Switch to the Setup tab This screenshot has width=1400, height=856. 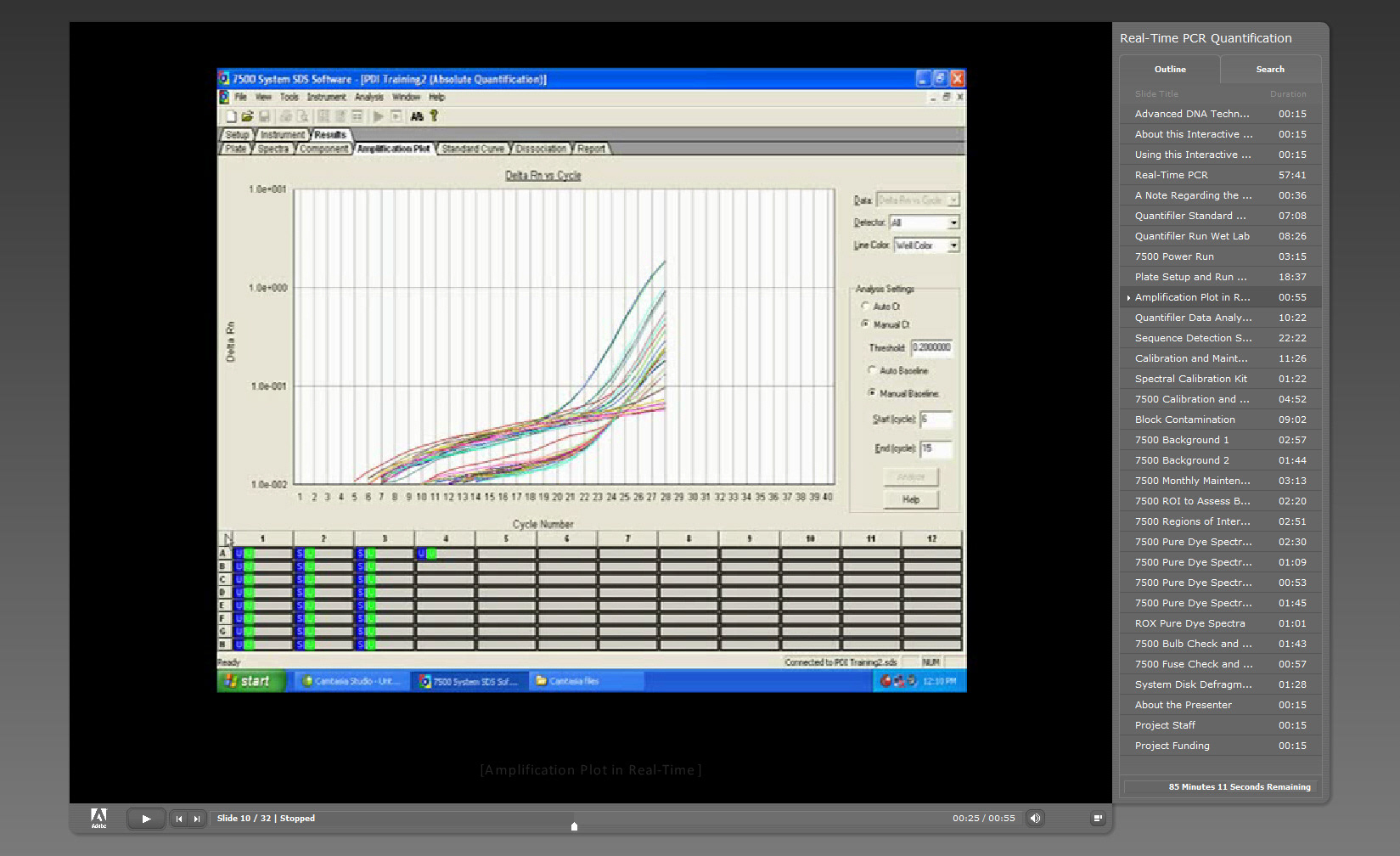(238, 135)
